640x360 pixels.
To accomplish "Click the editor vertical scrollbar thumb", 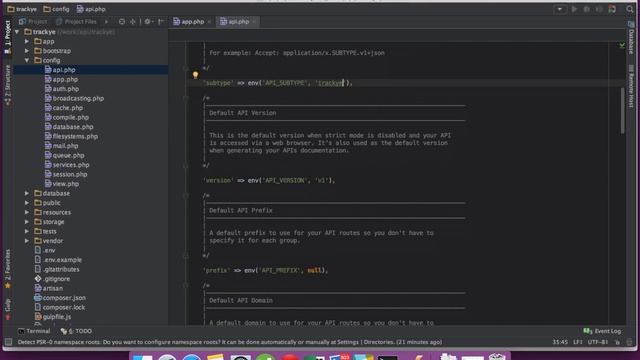I will click(x=622, y=110).
